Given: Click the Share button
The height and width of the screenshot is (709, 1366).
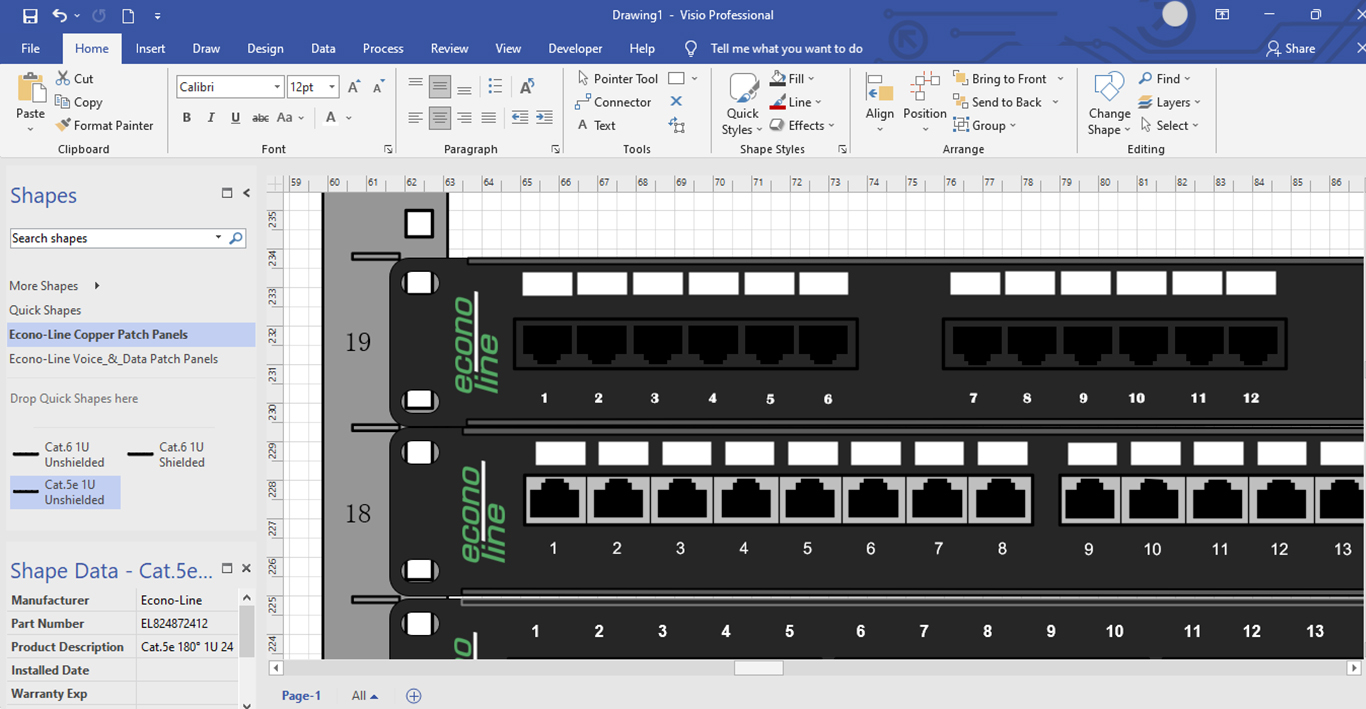Looking at the screenshot, I should pos(1290,48).
